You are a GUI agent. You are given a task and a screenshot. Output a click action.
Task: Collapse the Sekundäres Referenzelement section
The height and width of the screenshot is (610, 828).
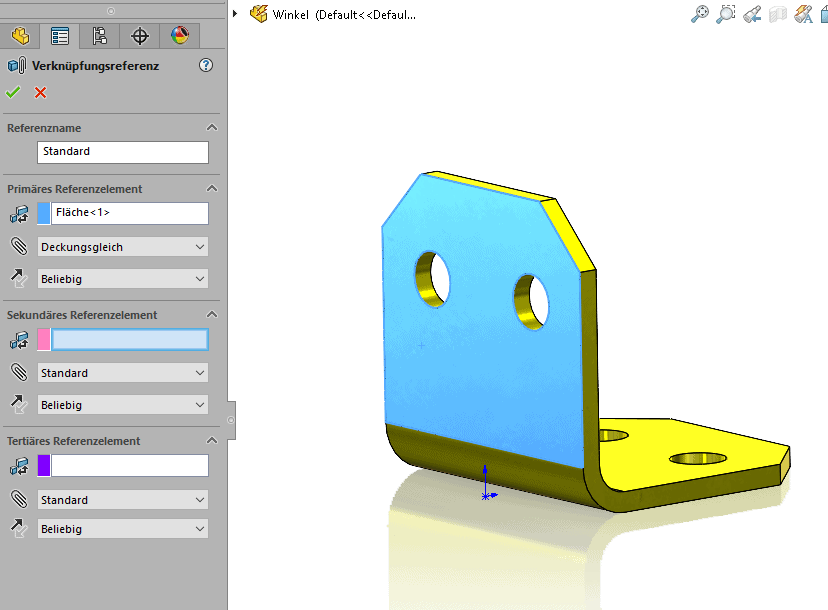[x=212, y=315]
